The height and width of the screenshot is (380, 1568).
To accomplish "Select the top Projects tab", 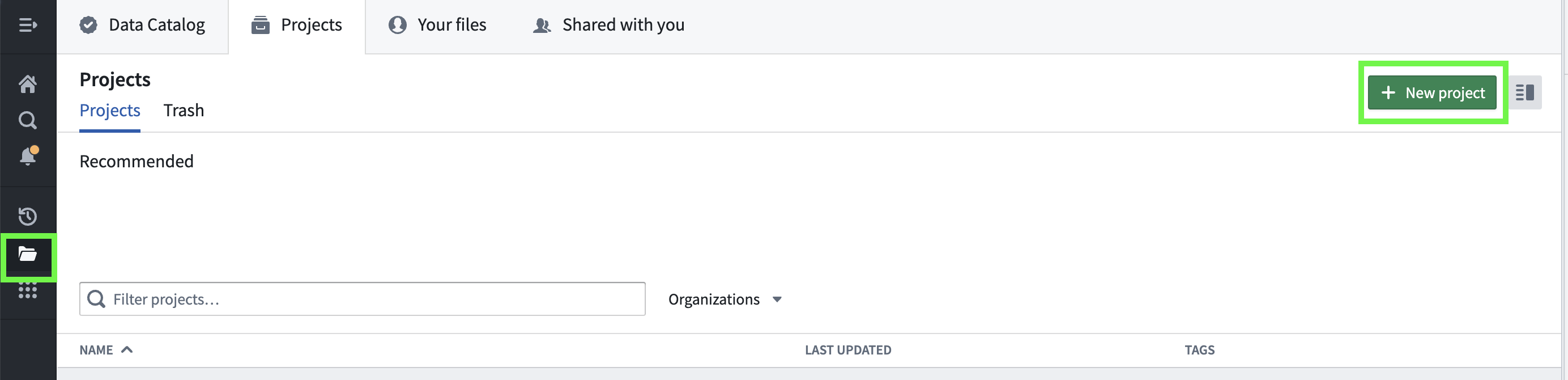I will click(296, 25).
